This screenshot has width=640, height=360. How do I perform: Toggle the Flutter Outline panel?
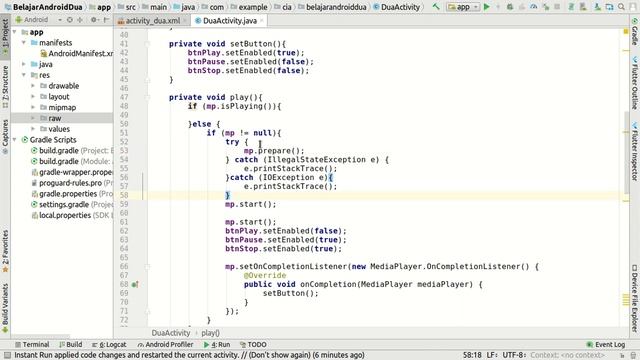pyautogui.click(x=635, y=83)
